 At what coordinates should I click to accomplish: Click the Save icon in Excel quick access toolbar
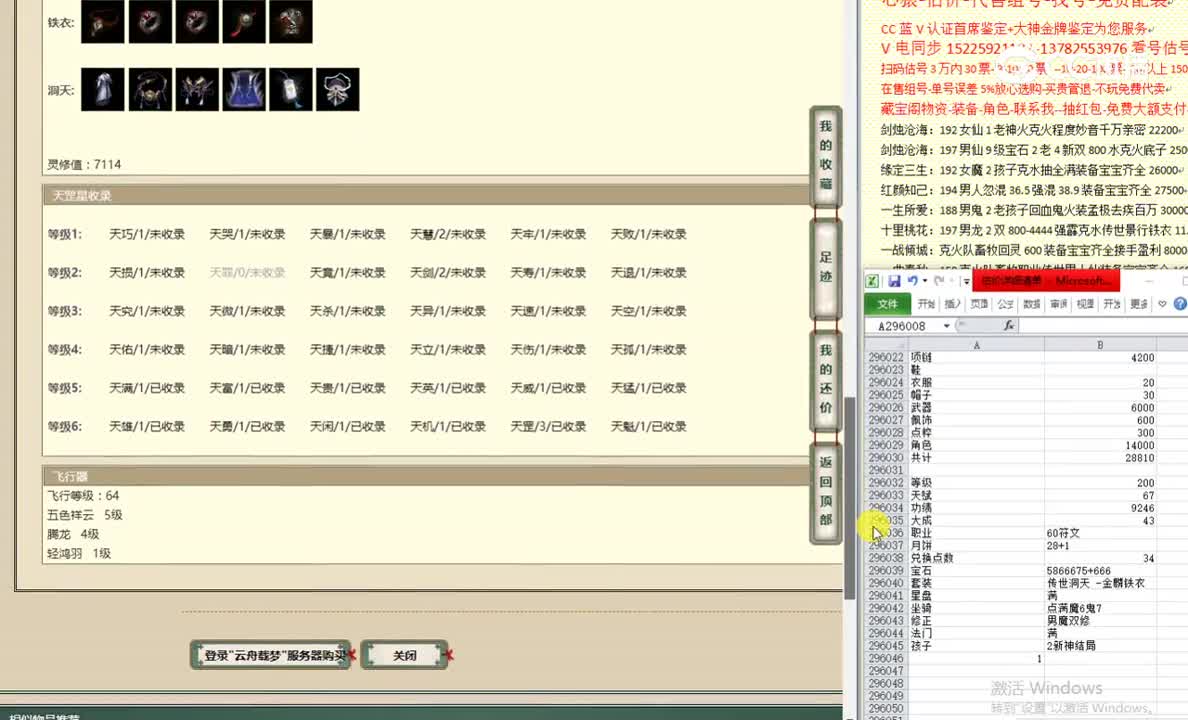tap(895, 280)
